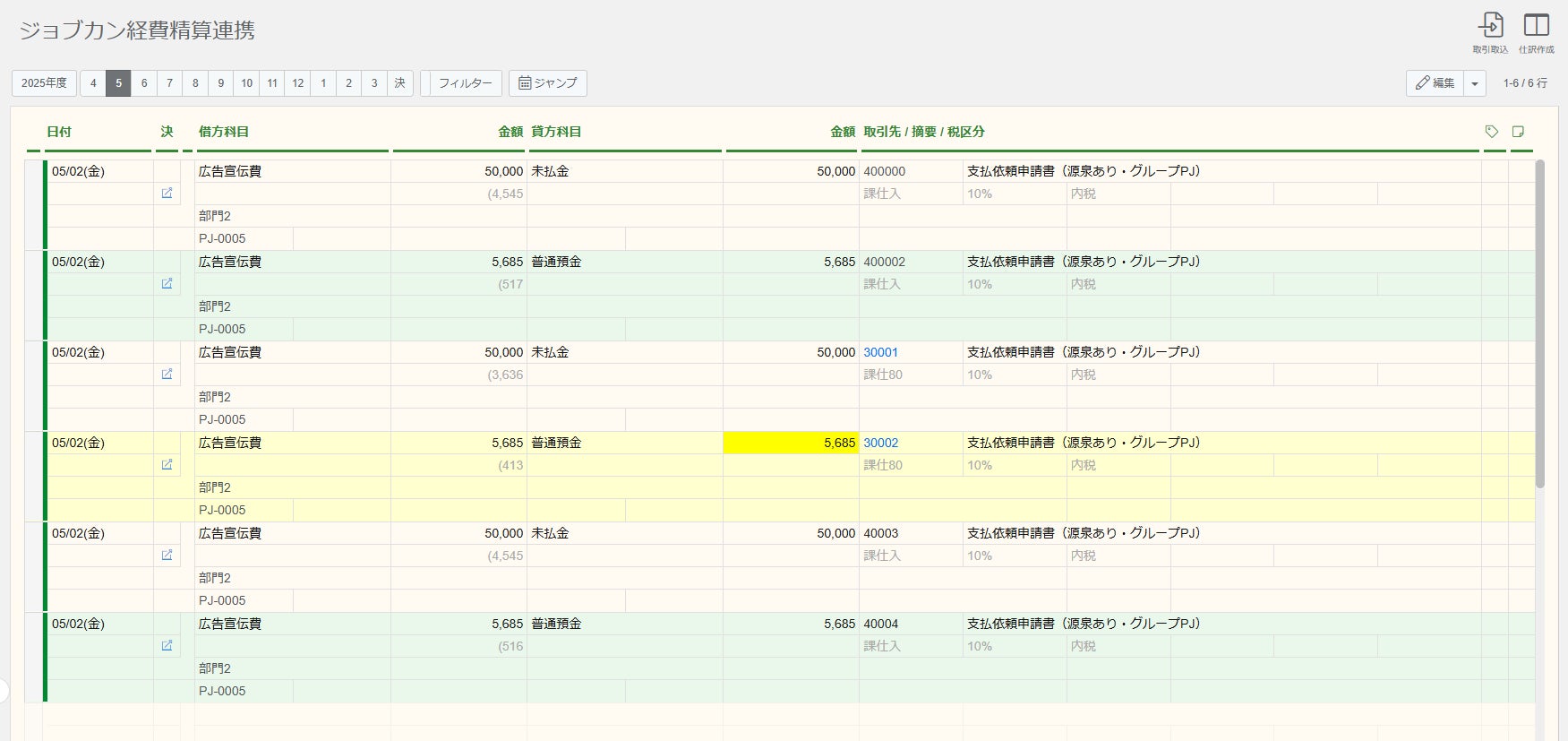Open external link icon for 40004 entry
1568x741 pixels.
pyautogui.click(x=167, y=646)
